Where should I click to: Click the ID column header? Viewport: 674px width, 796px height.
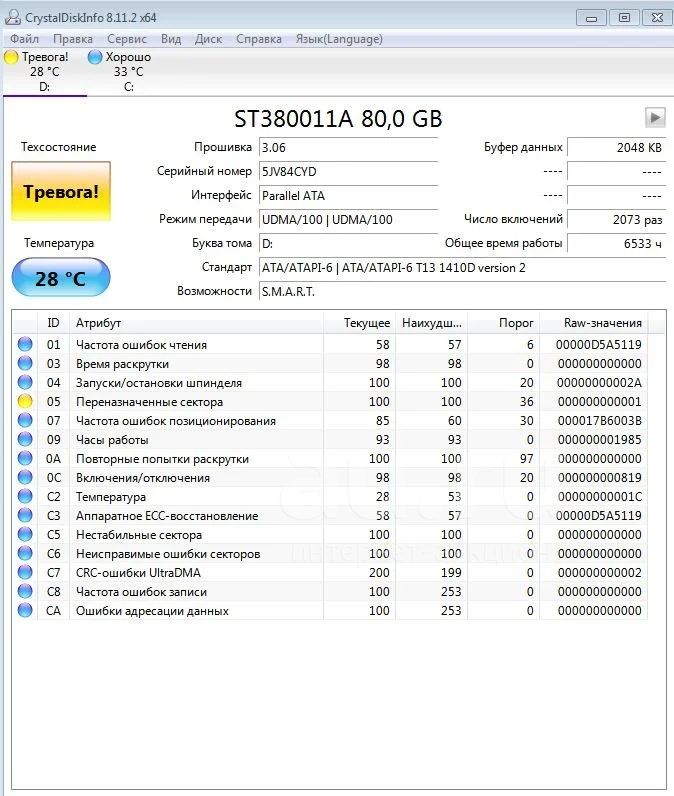(x=53, y=322)
